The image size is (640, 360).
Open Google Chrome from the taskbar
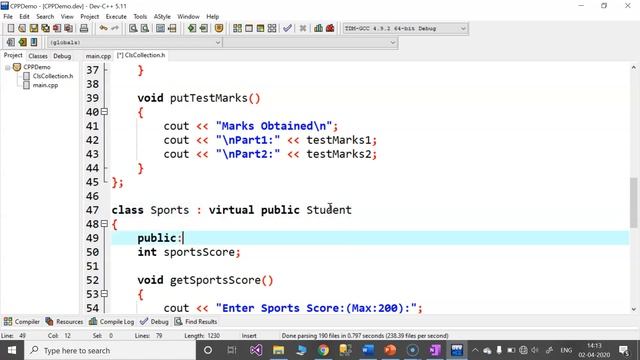click(x=323, y=350)
